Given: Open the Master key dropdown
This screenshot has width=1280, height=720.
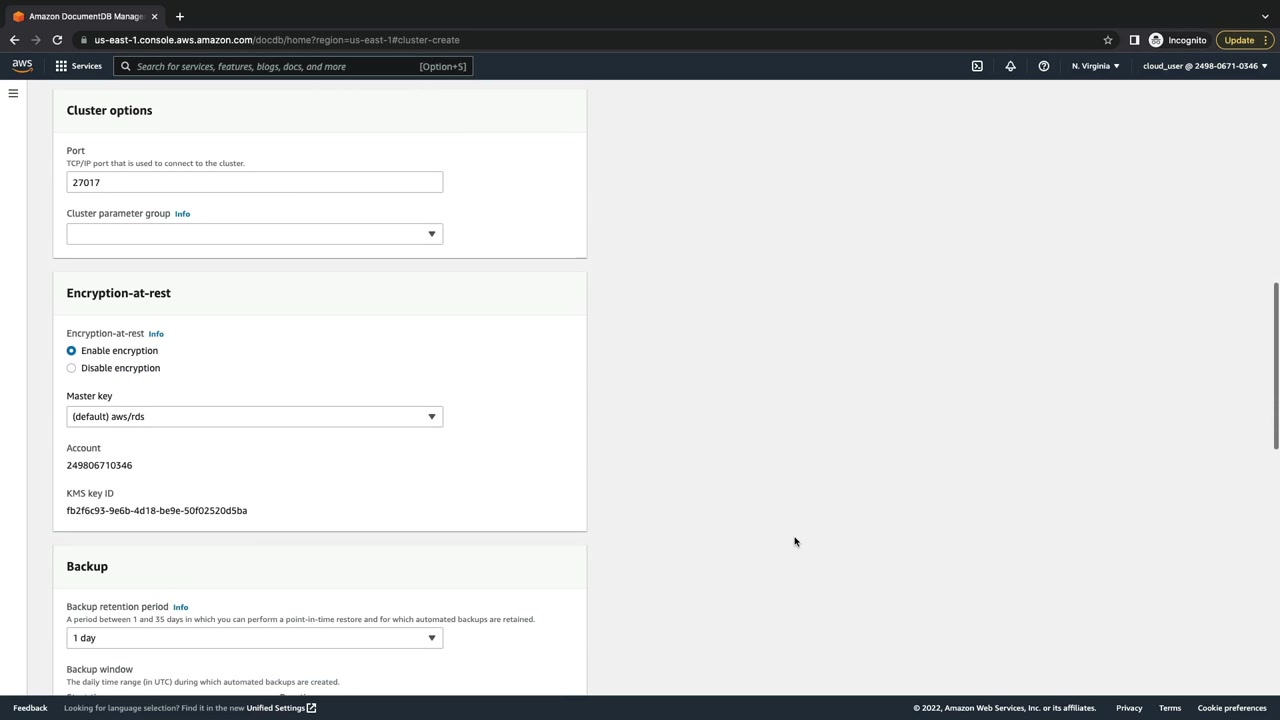Looking at the screenshot, I should pos(255,417).
